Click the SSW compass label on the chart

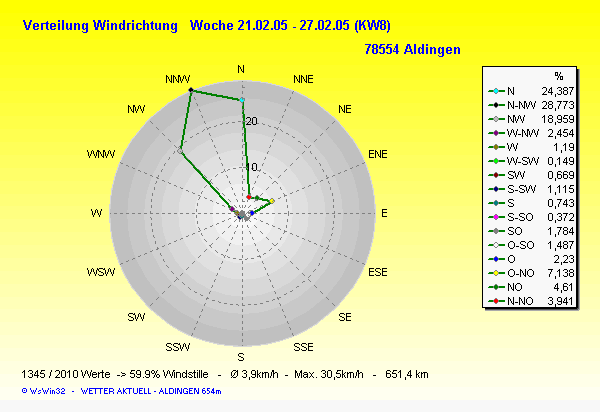click(x=178, y=347)
